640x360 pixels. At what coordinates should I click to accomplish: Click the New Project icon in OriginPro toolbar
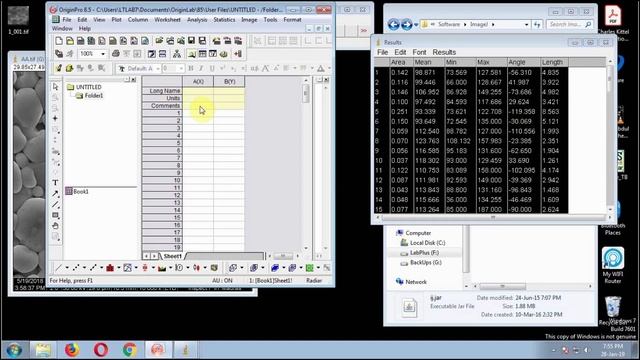point(59,40)
